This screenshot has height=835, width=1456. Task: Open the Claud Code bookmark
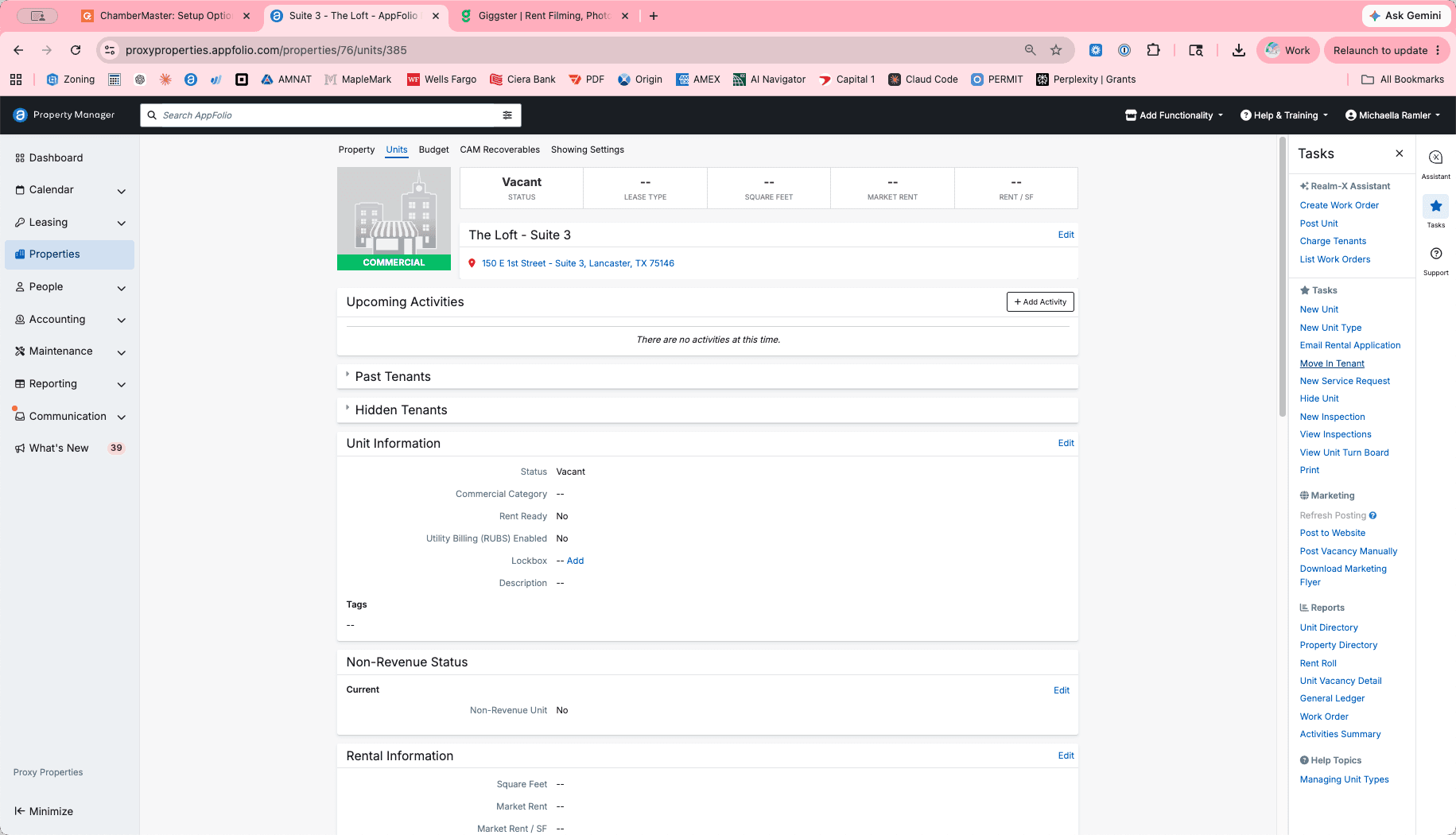pos(922,80)
